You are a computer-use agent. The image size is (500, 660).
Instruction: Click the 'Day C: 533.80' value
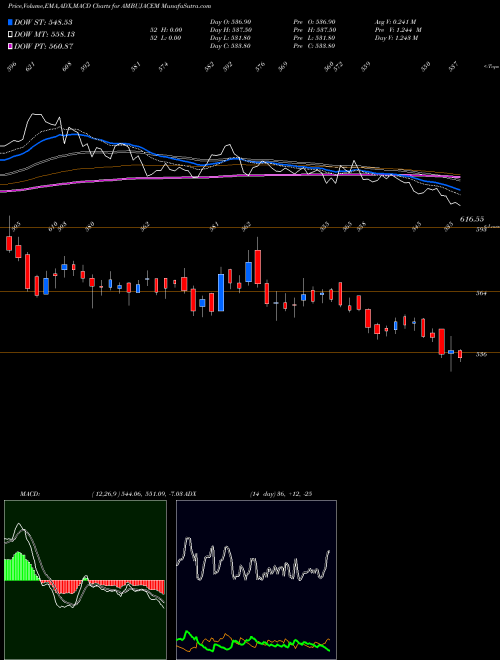(230, 46)
